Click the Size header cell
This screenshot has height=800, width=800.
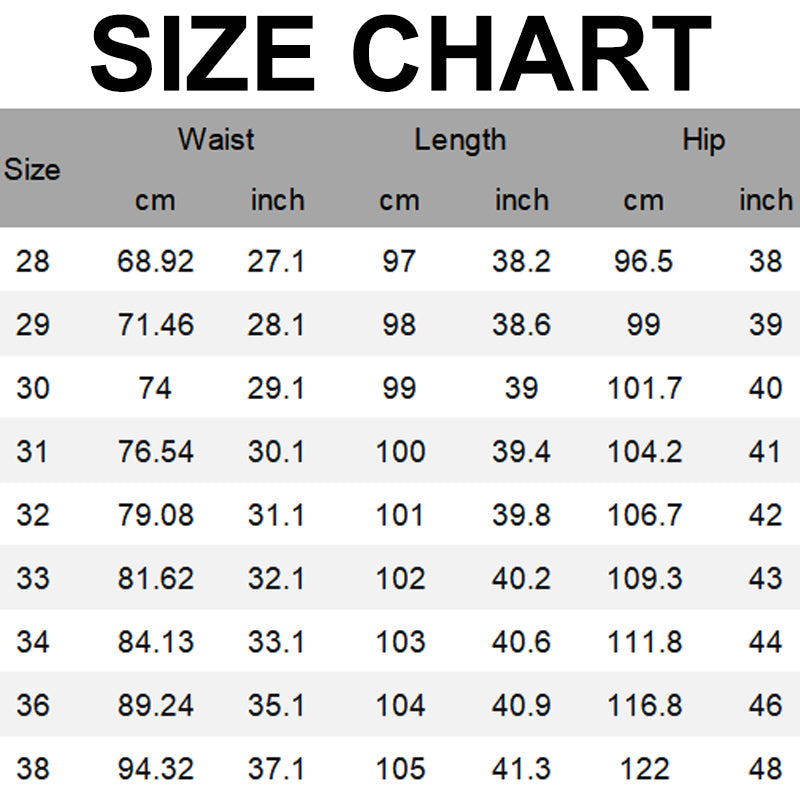32,169
